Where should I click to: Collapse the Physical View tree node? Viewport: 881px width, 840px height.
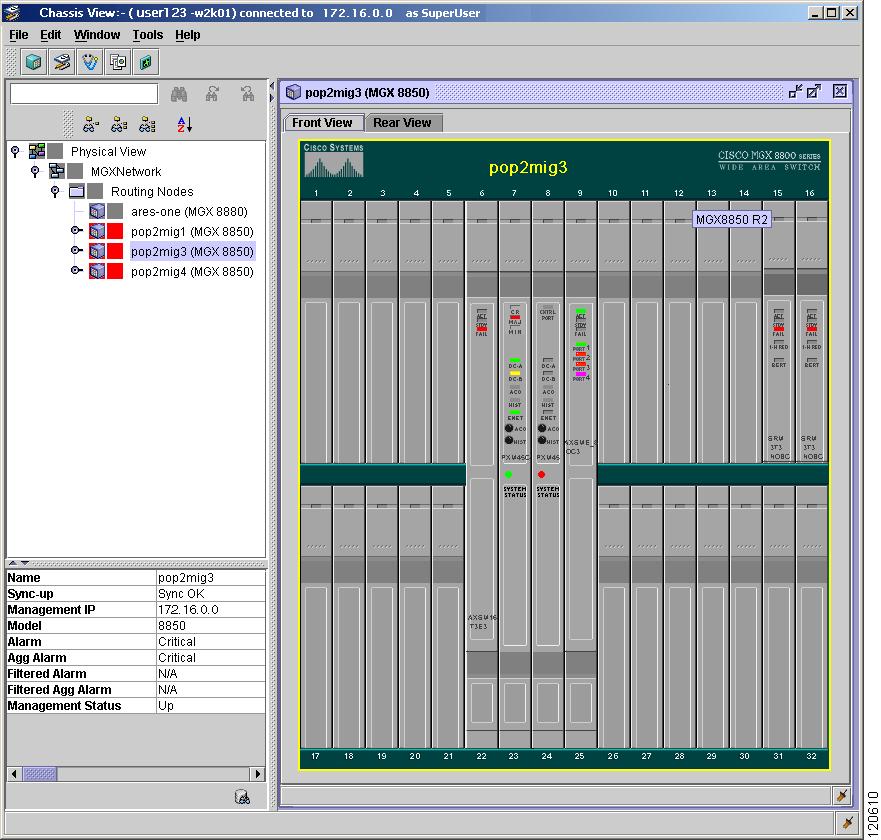(x=15, y=151)
